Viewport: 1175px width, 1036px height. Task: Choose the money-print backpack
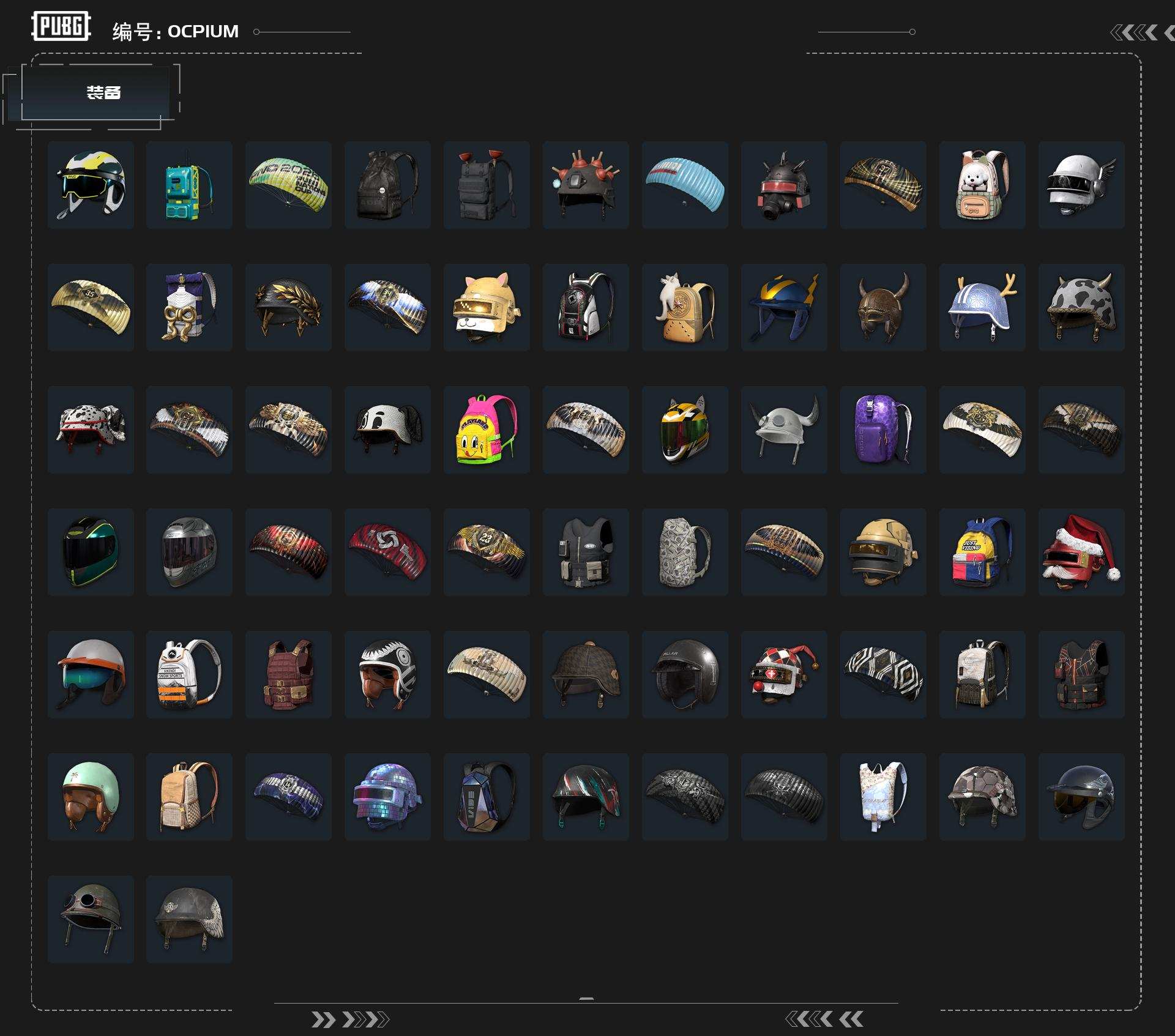[685, 552]
